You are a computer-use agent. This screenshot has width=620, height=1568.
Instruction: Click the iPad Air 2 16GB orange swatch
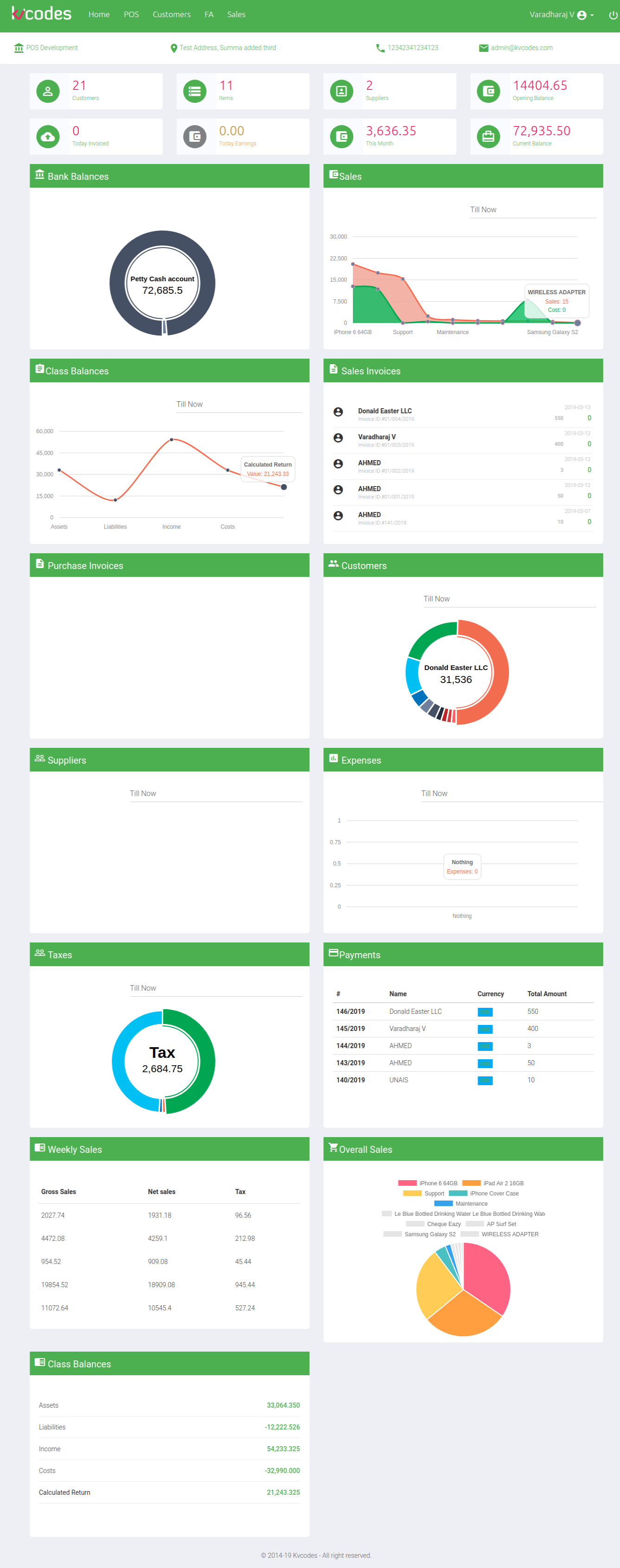(472, 1183)
